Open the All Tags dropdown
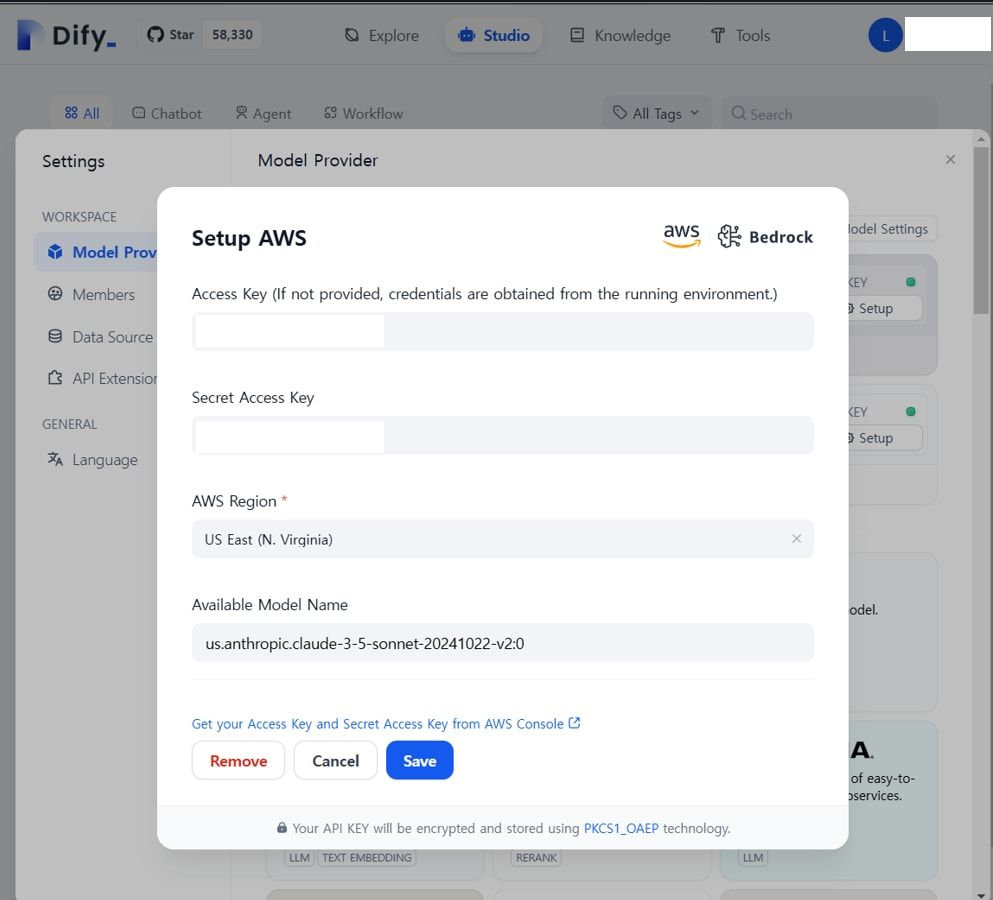 point(656,113)
